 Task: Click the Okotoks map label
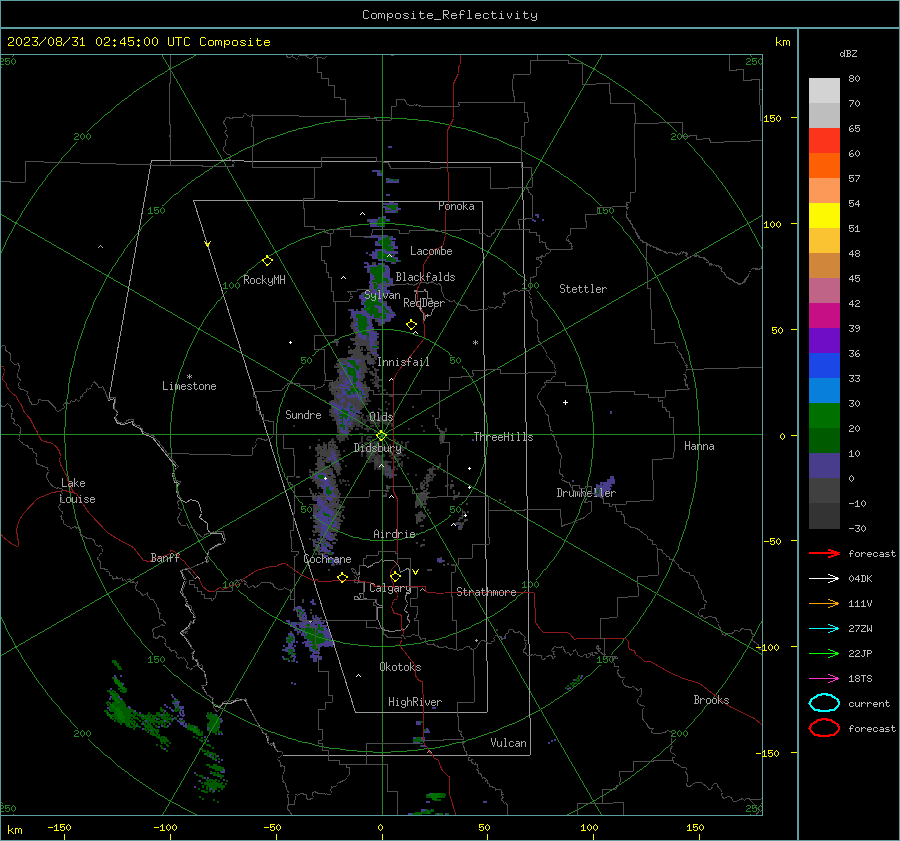400,667
